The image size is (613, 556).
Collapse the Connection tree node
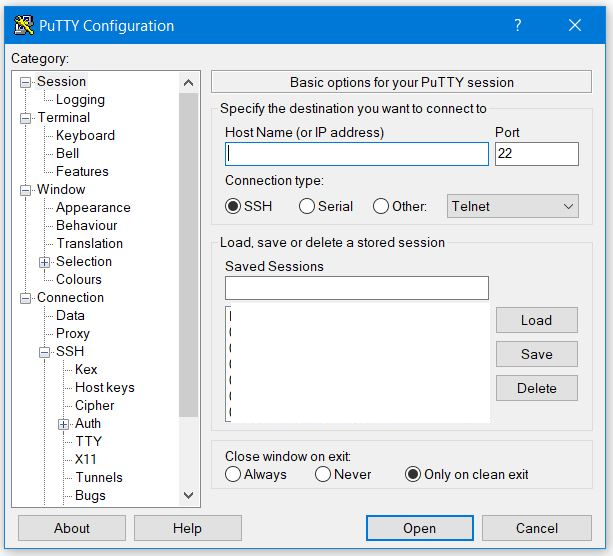pyautogui.click(x=25, y=298)
